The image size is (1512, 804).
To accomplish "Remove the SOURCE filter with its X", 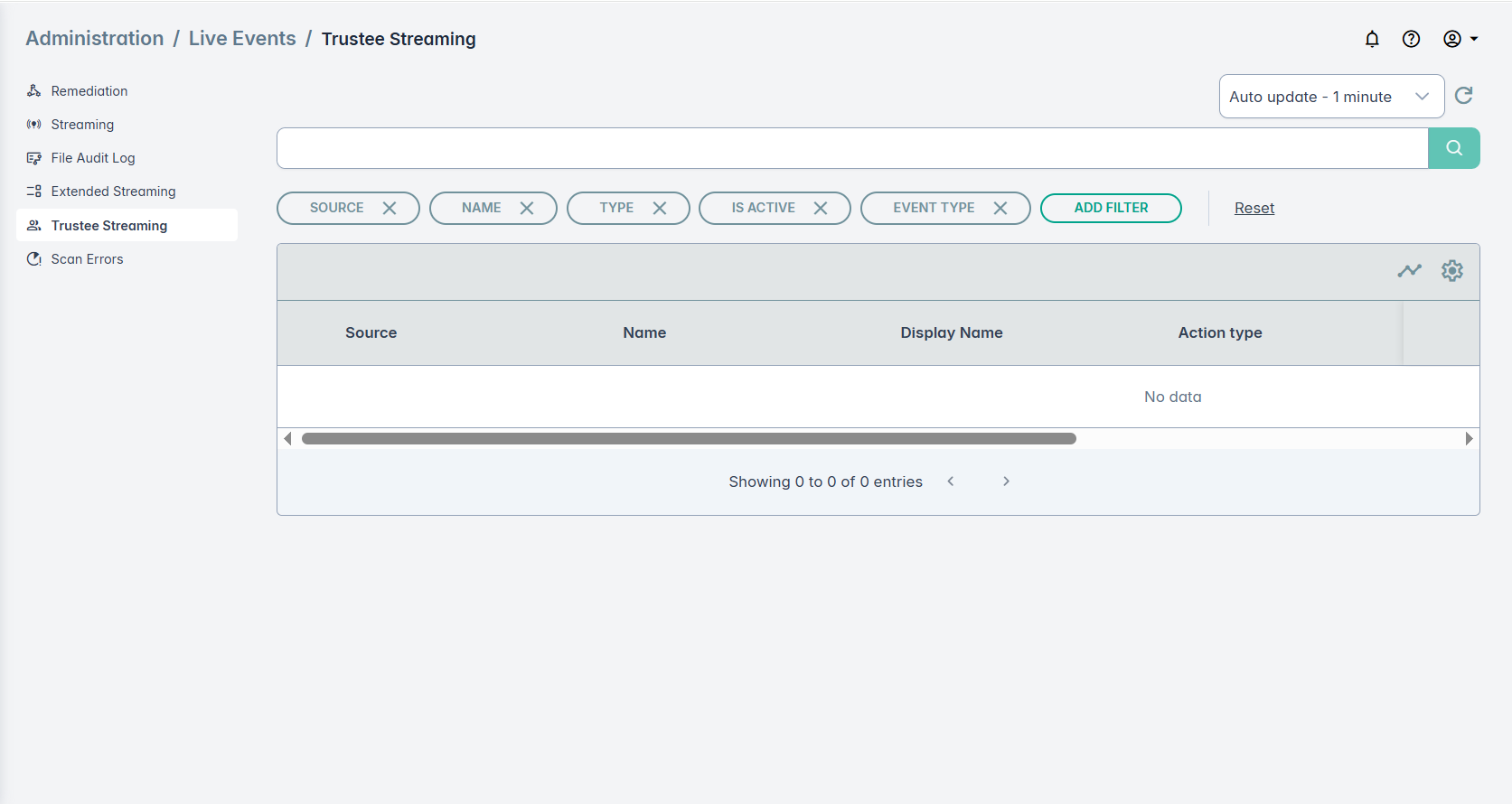I will pyautogui.click(x=390, y=208).
